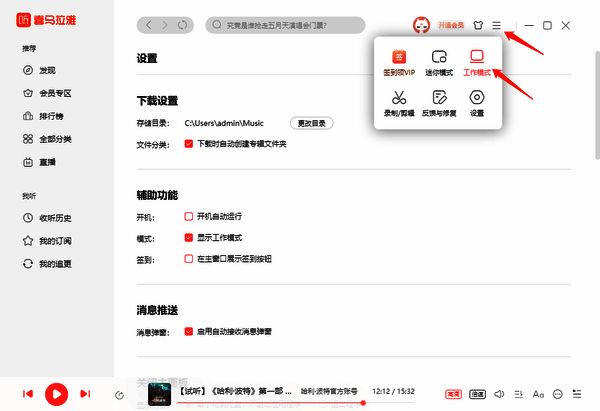Click the red play button
The image size is (600, 411).
57,394
